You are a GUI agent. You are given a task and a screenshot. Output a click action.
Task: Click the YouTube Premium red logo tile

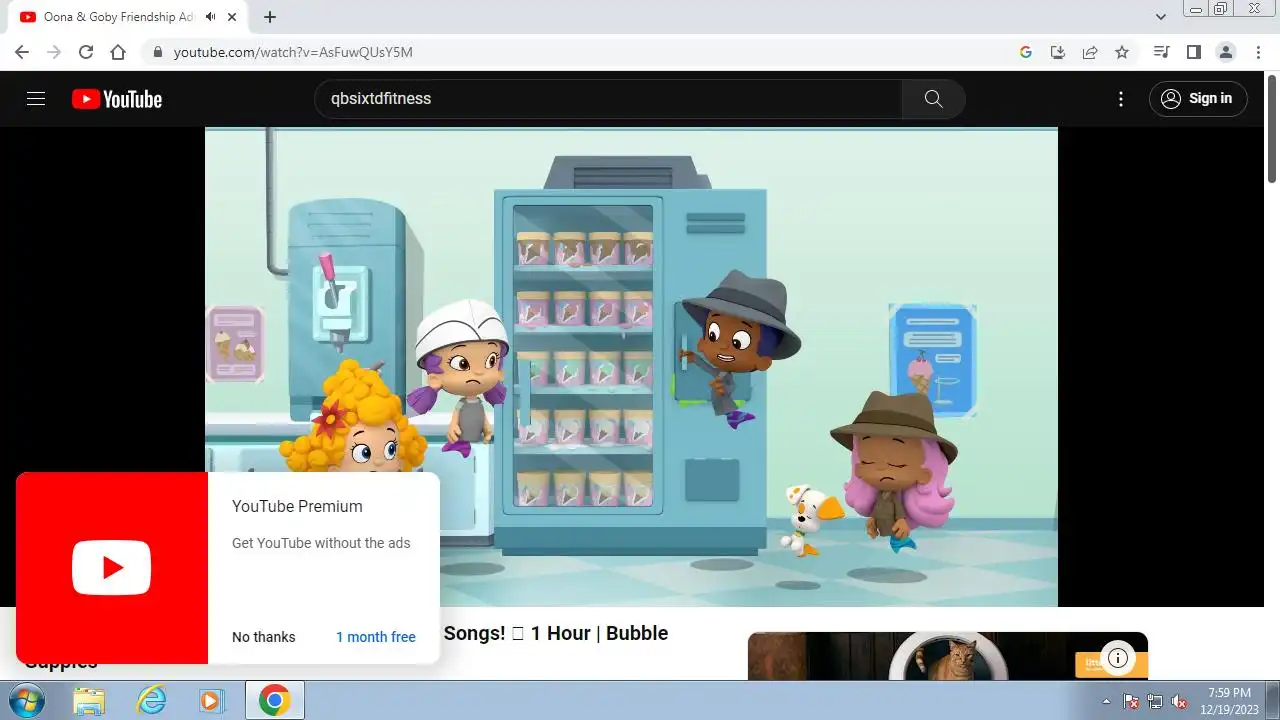click(x=112, y=568)
